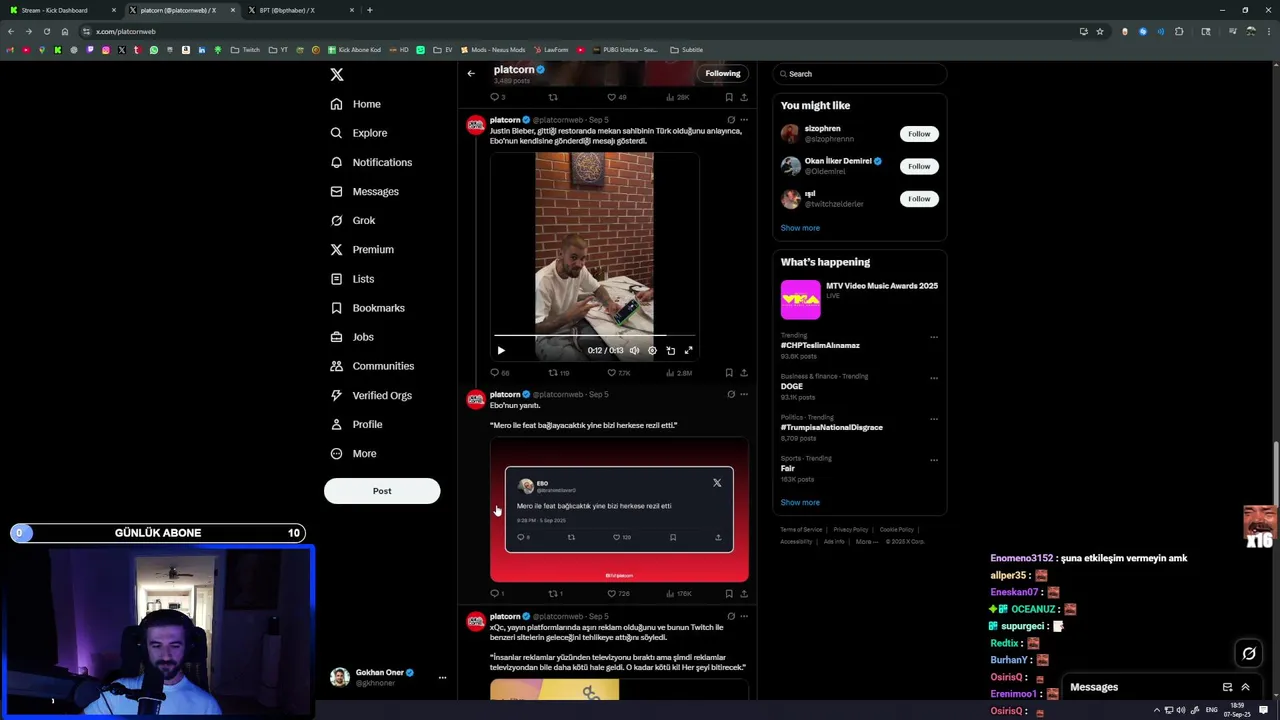Viewport: 1280px width, 720px height.
Task: Click the floating Grok button
Action: coord(1249,654)
